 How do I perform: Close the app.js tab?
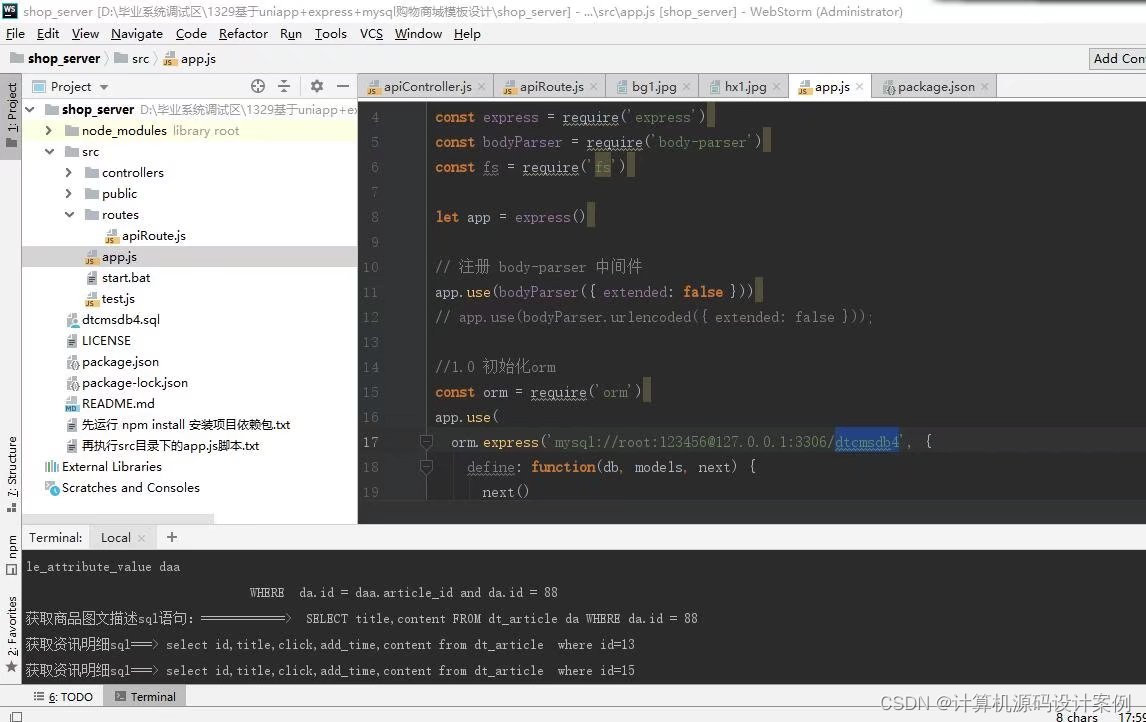point(860,87)
